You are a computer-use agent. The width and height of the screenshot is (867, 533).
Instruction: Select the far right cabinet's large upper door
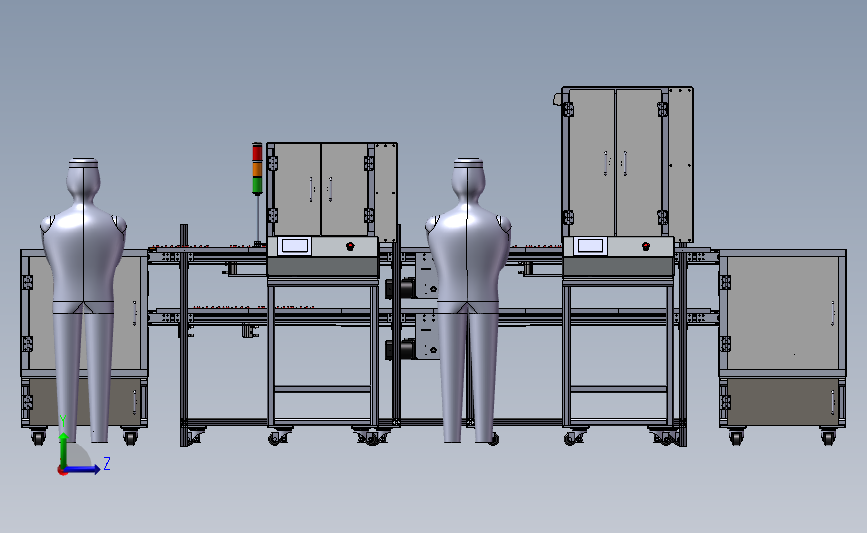tap(782, 313)
